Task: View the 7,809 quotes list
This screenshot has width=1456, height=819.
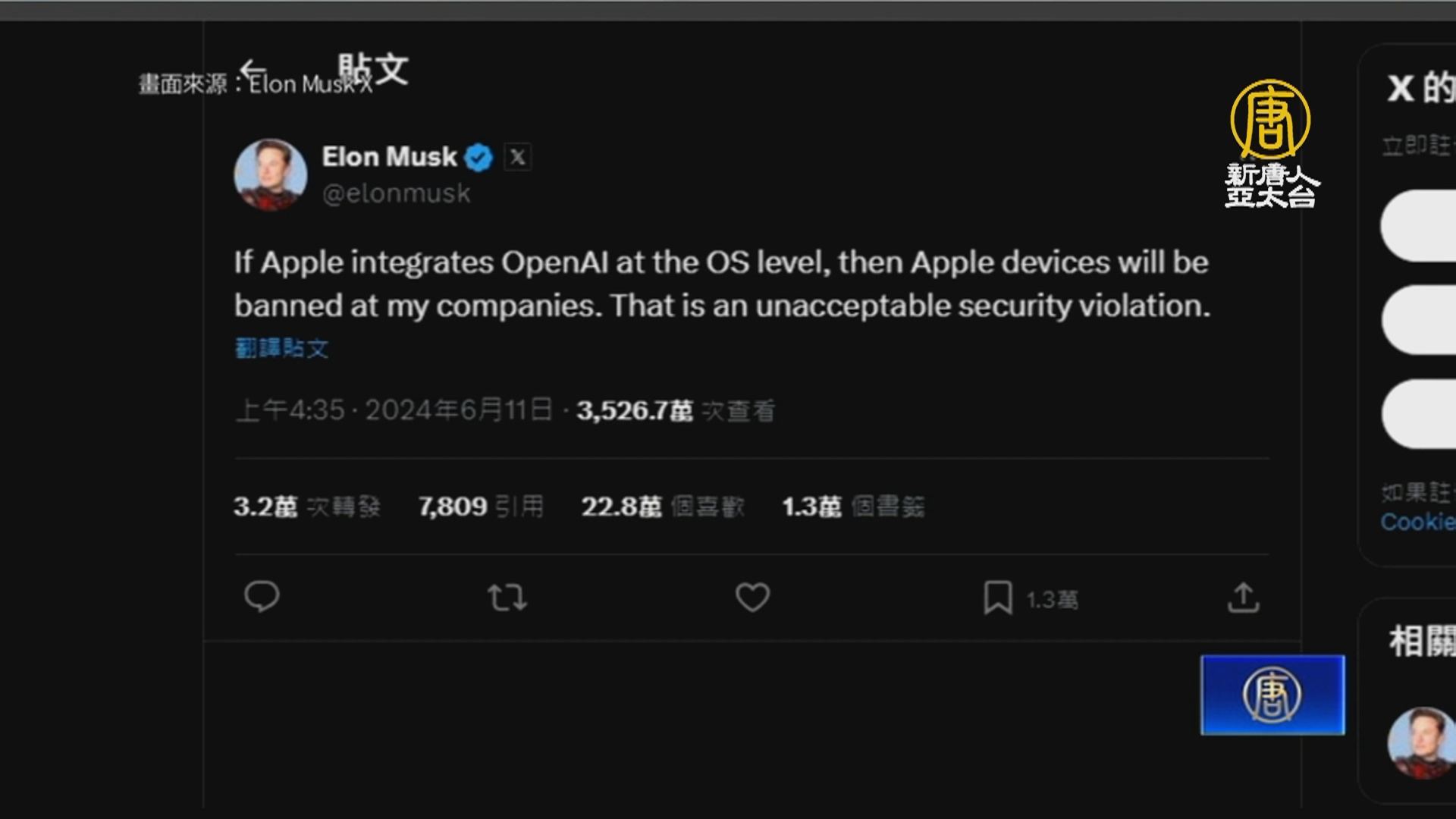Action: click(x=481, y=507)
